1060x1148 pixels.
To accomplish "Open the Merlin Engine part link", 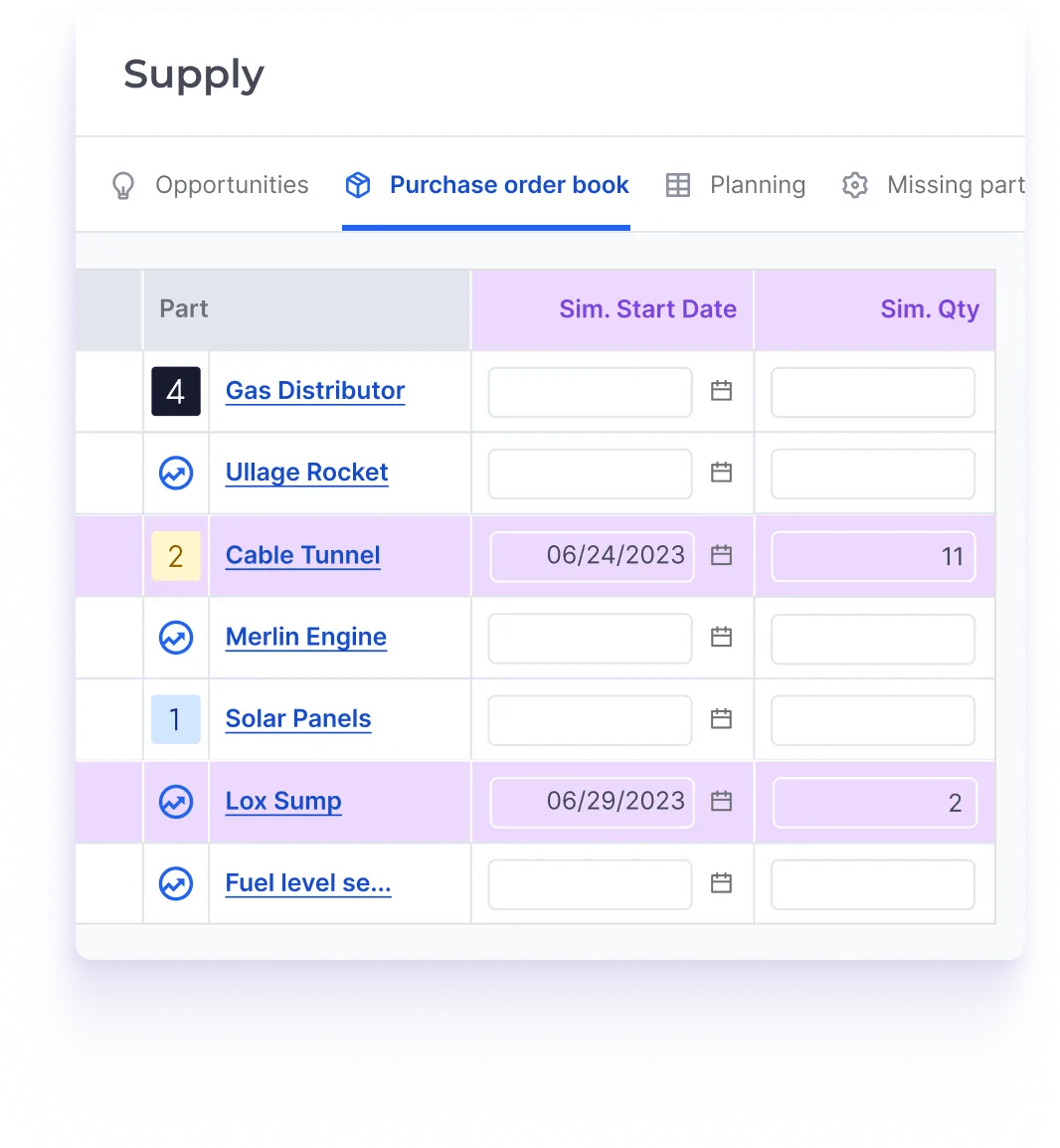I will (305, 637).
